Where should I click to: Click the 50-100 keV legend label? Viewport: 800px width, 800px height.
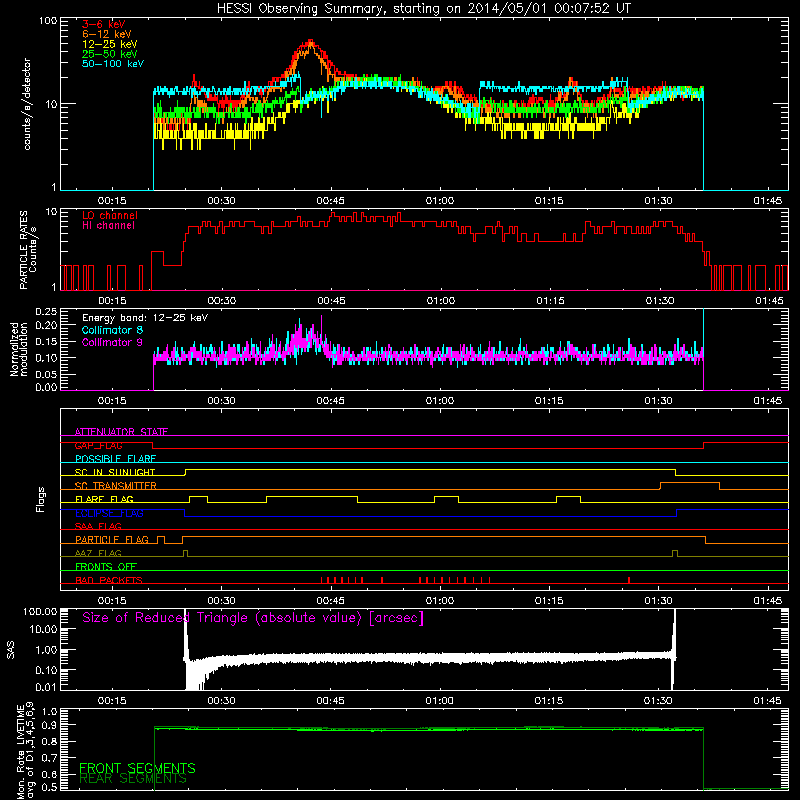[113, 64]
